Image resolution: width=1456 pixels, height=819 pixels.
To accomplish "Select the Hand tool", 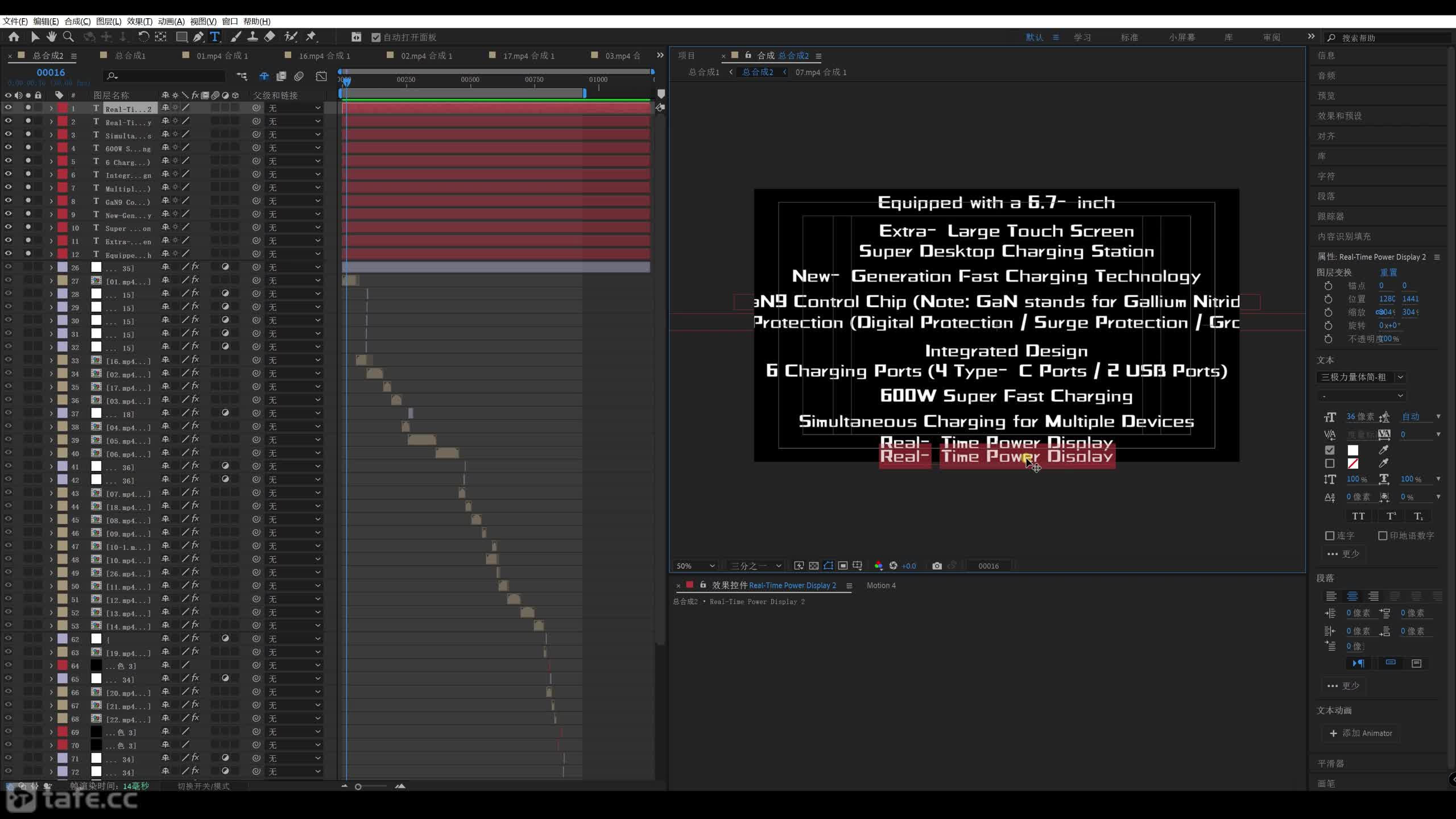I will (x=51, y=37).
